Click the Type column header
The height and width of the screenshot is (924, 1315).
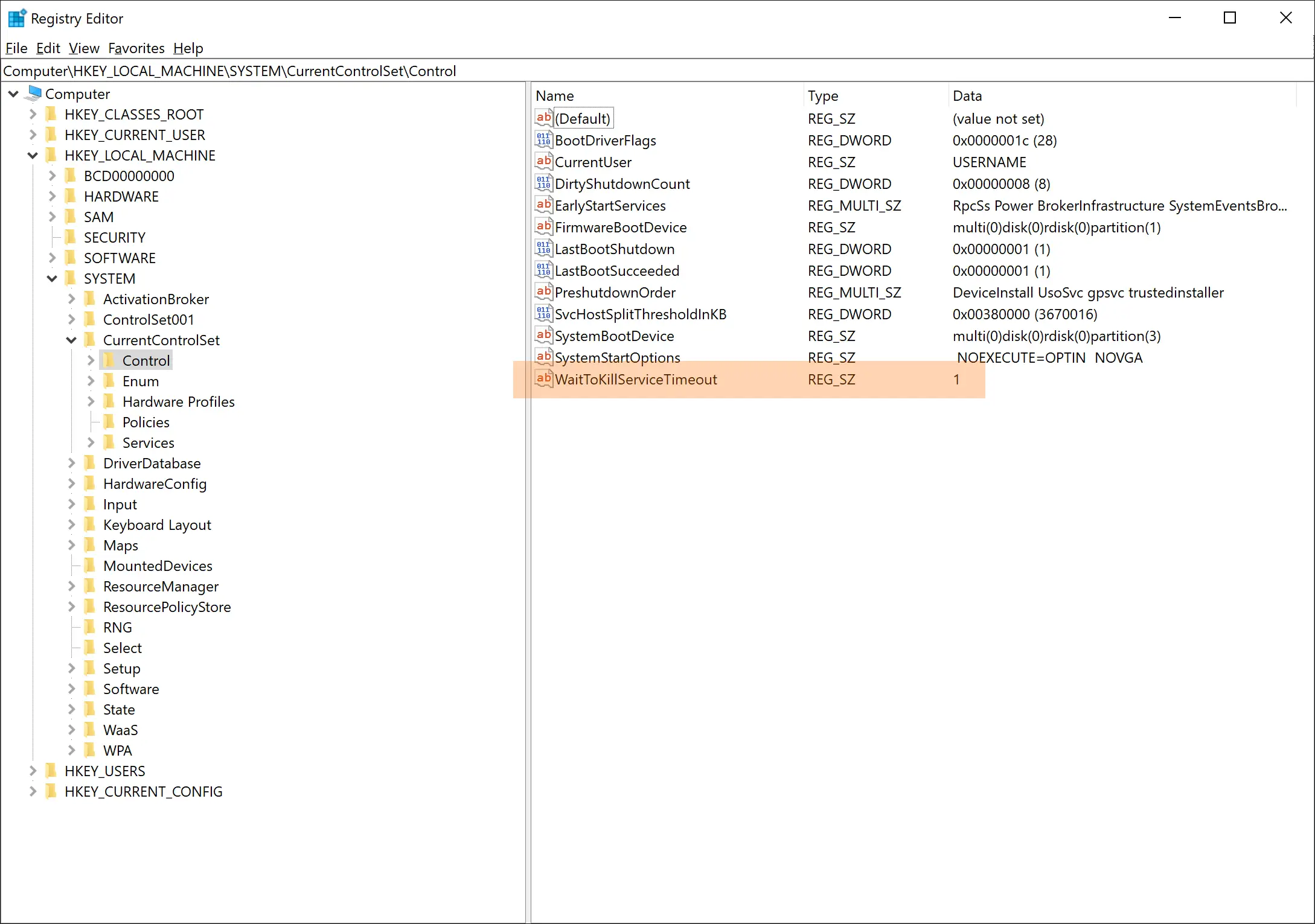coord(822,95)
